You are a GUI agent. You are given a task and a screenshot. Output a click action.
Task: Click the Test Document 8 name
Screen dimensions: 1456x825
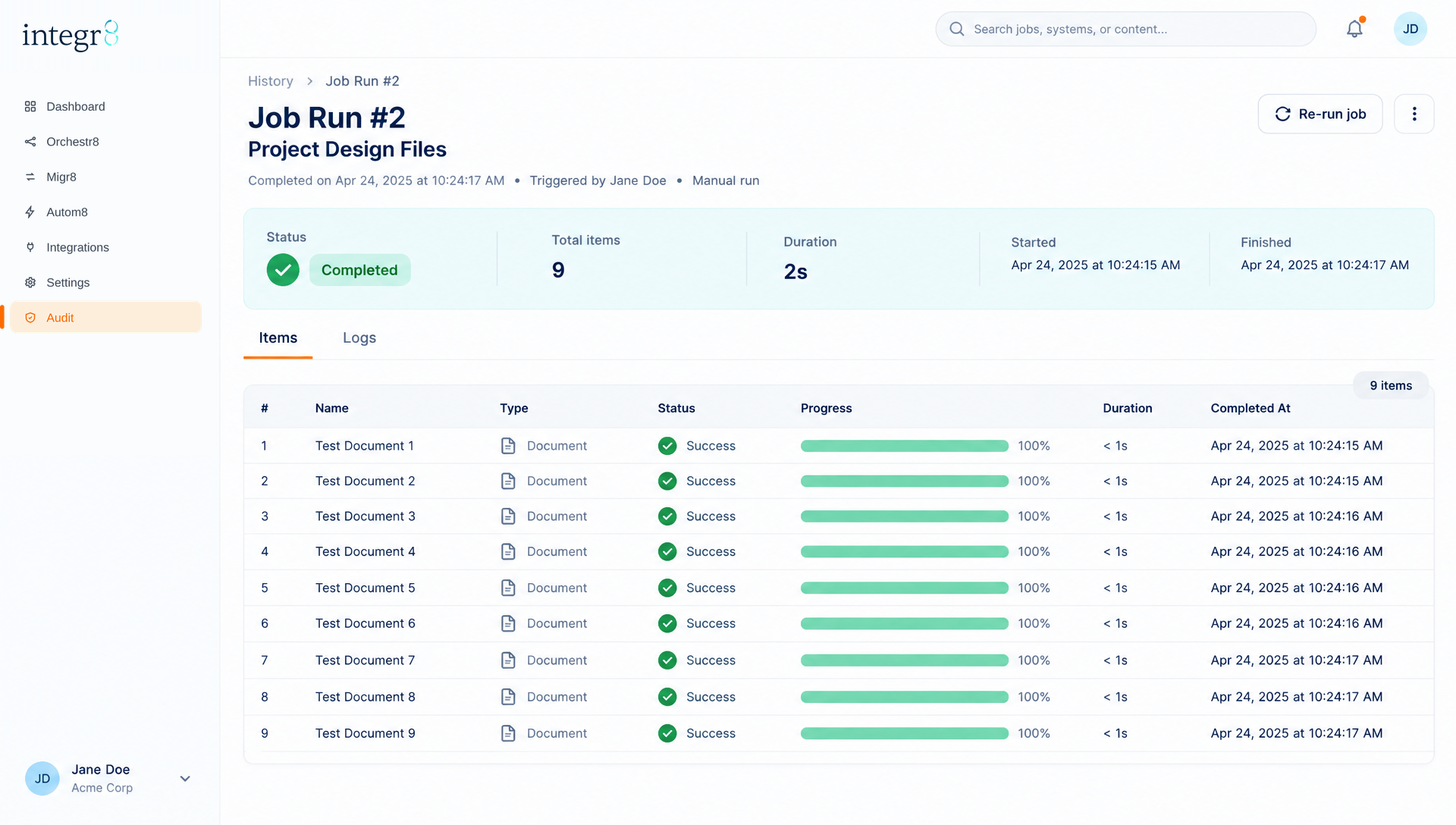[x=366, y=697]
